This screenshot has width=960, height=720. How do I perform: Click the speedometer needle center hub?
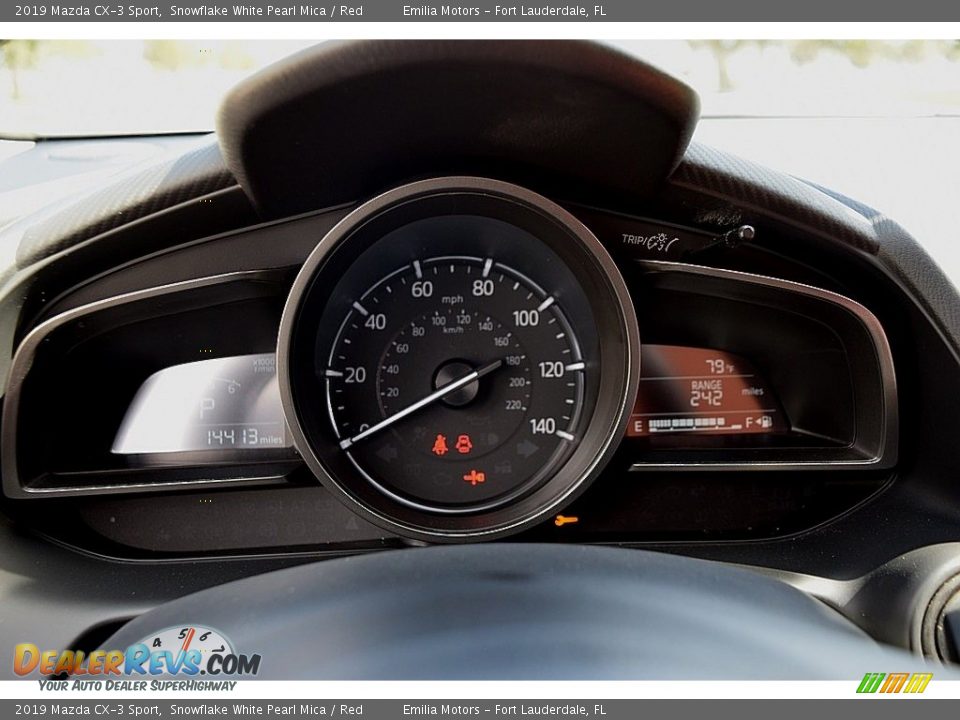457,383
